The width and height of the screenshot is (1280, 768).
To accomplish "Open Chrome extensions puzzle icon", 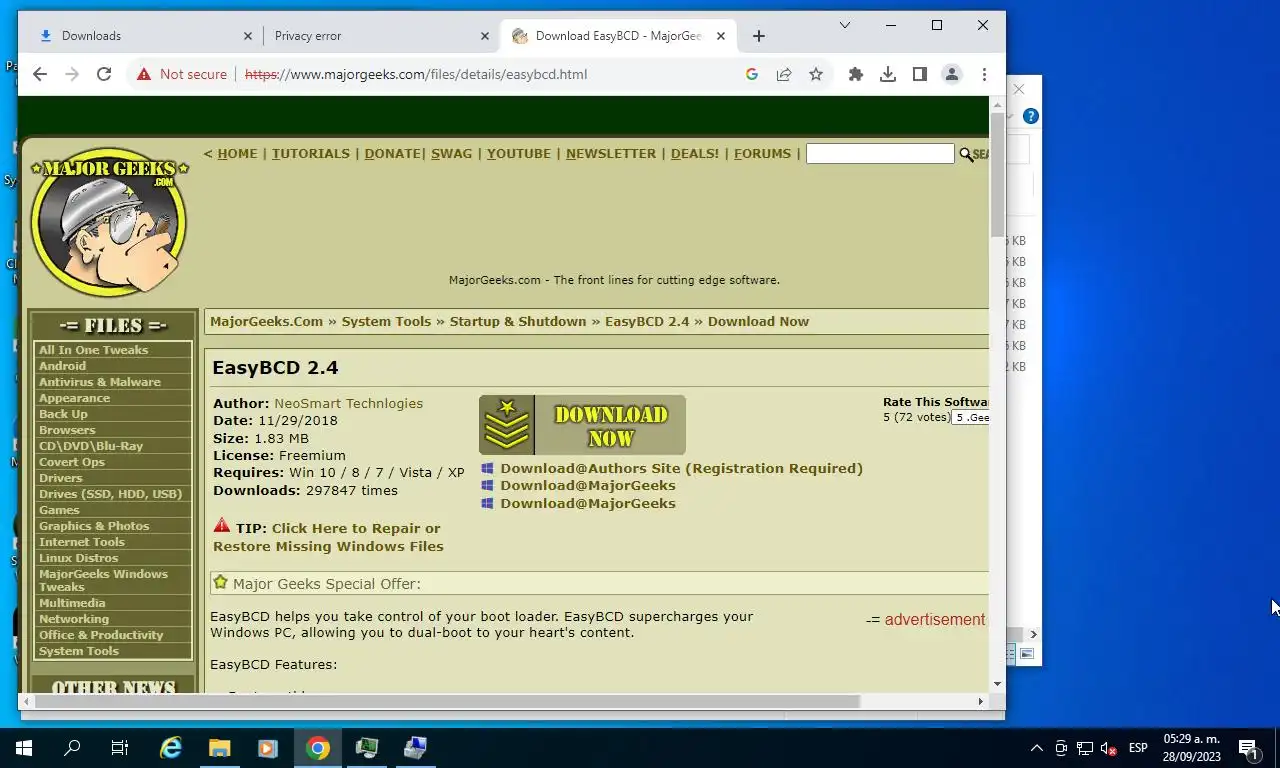I will [x=856, y=74].
